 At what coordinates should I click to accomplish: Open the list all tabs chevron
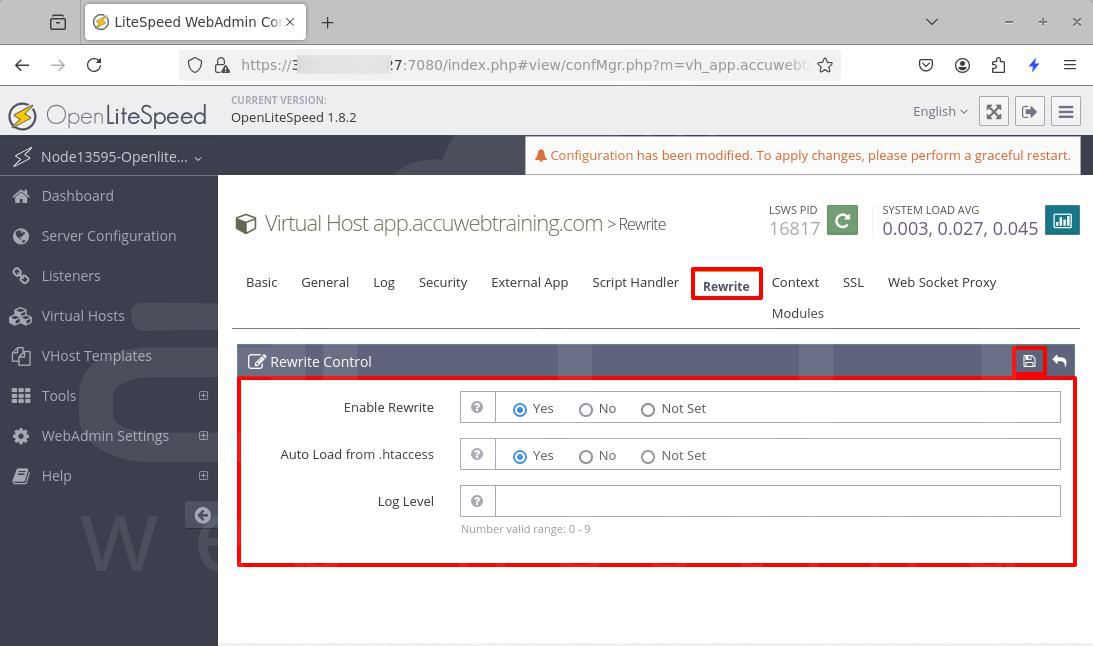(x=931, y=22)
